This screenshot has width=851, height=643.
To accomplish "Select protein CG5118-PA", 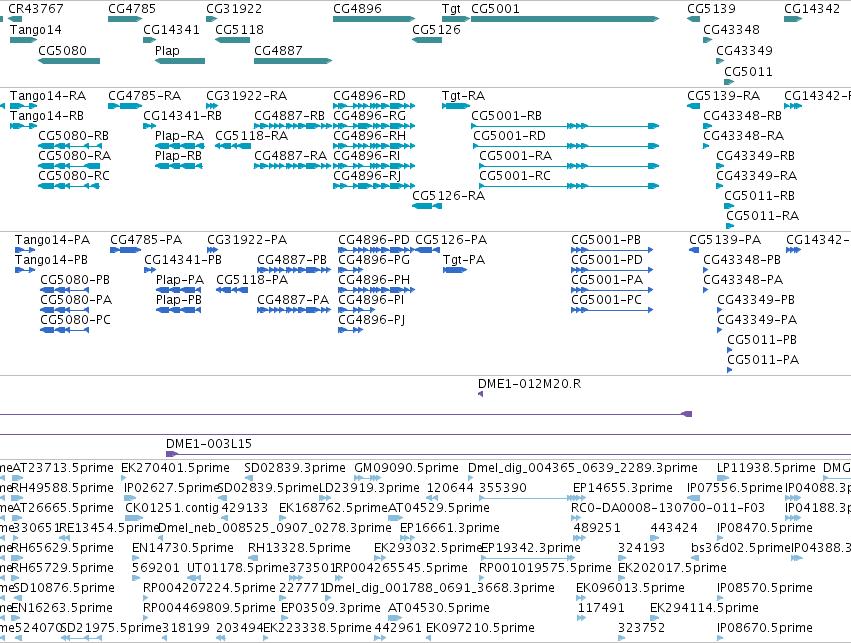I will 232,290.
